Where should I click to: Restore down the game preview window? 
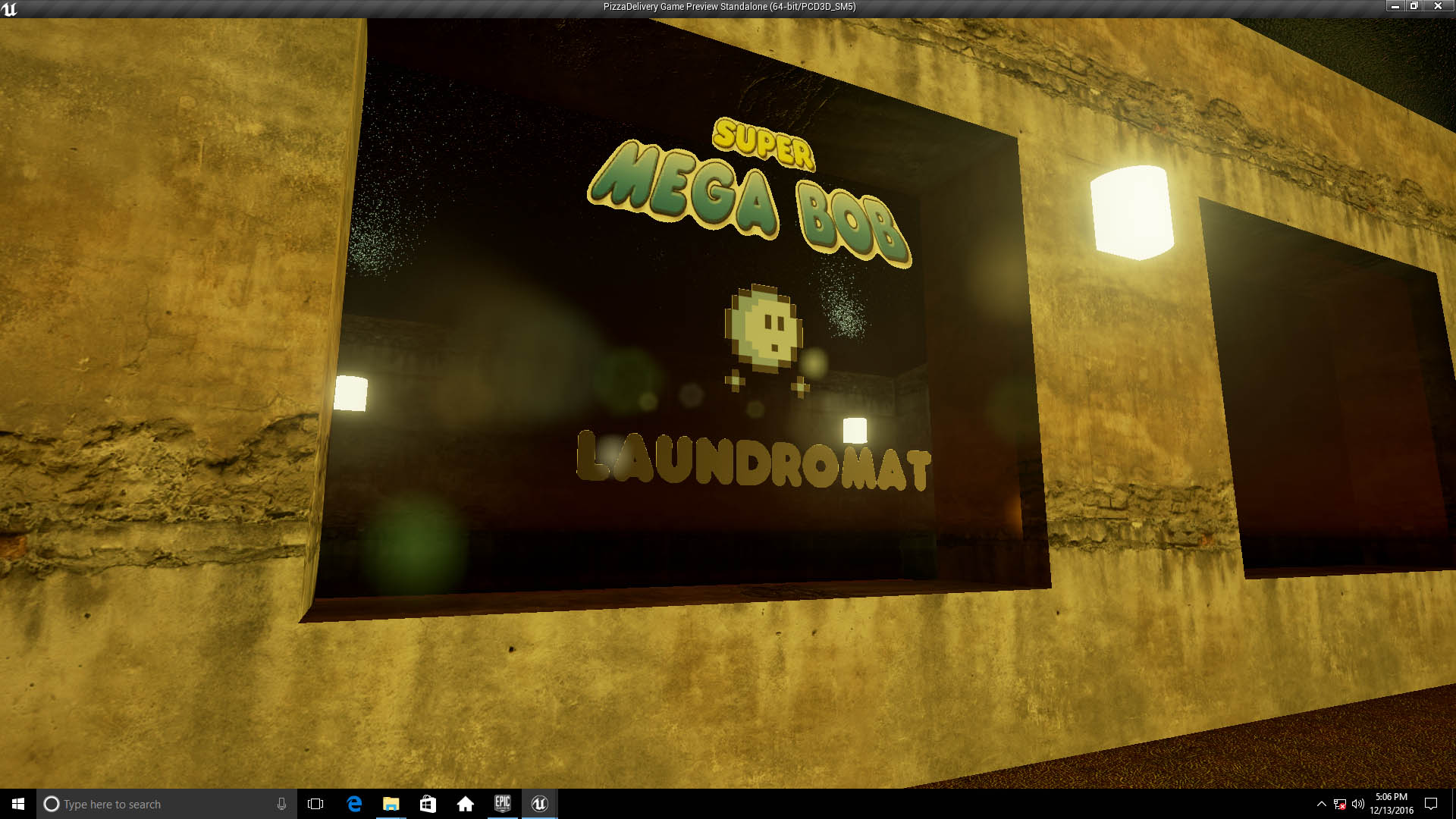1414,6
